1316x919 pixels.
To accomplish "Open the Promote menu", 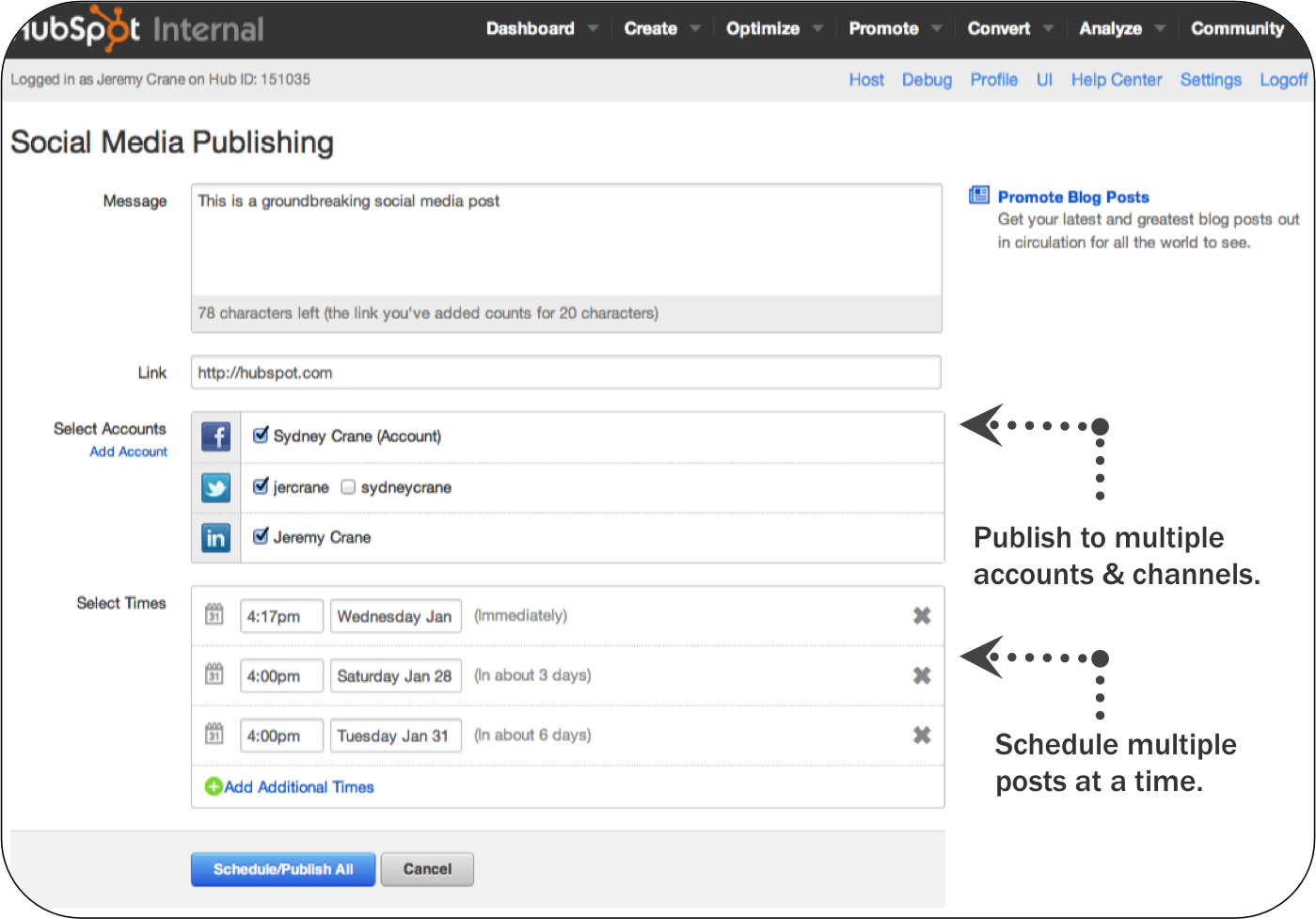I will click(x=883, y=29).
